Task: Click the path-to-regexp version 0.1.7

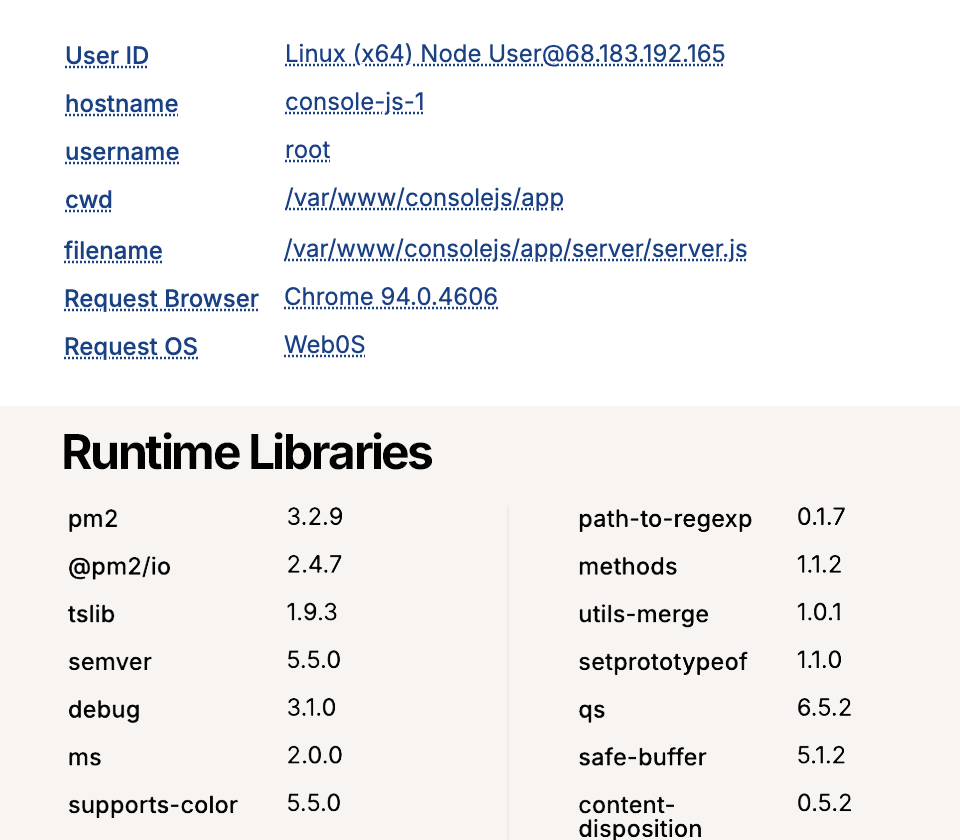Action: pos(821,517)
